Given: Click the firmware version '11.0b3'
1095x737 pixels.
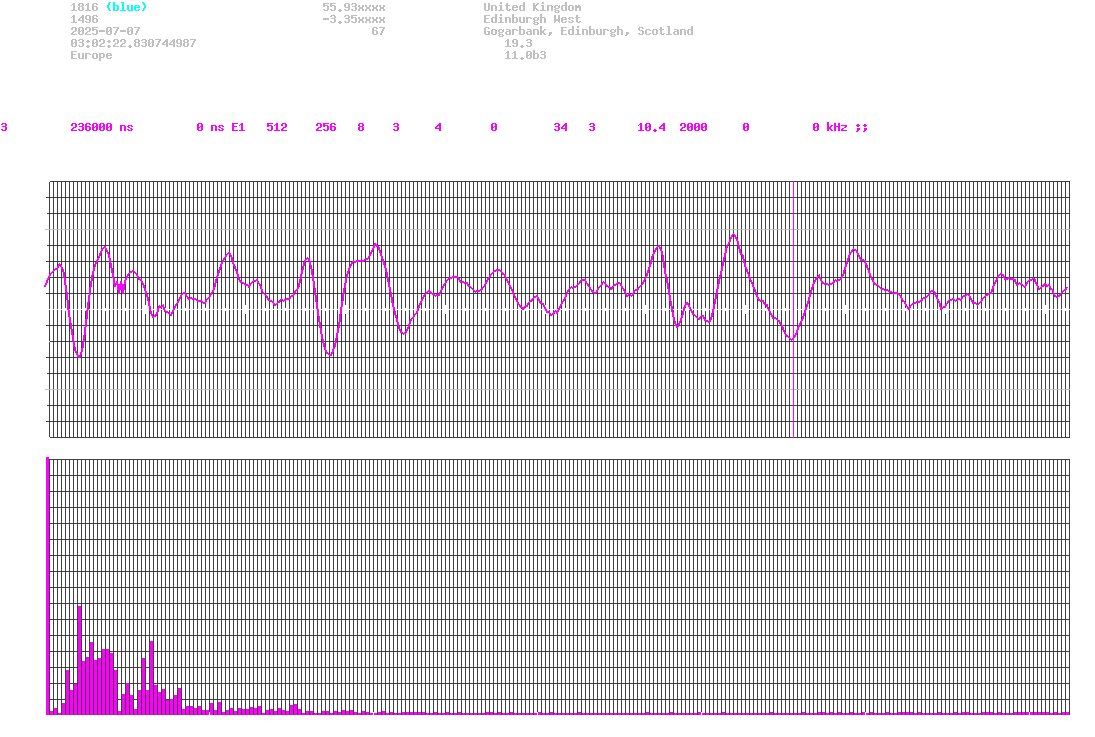Looking at the screenshot, I should click(525, 55).
